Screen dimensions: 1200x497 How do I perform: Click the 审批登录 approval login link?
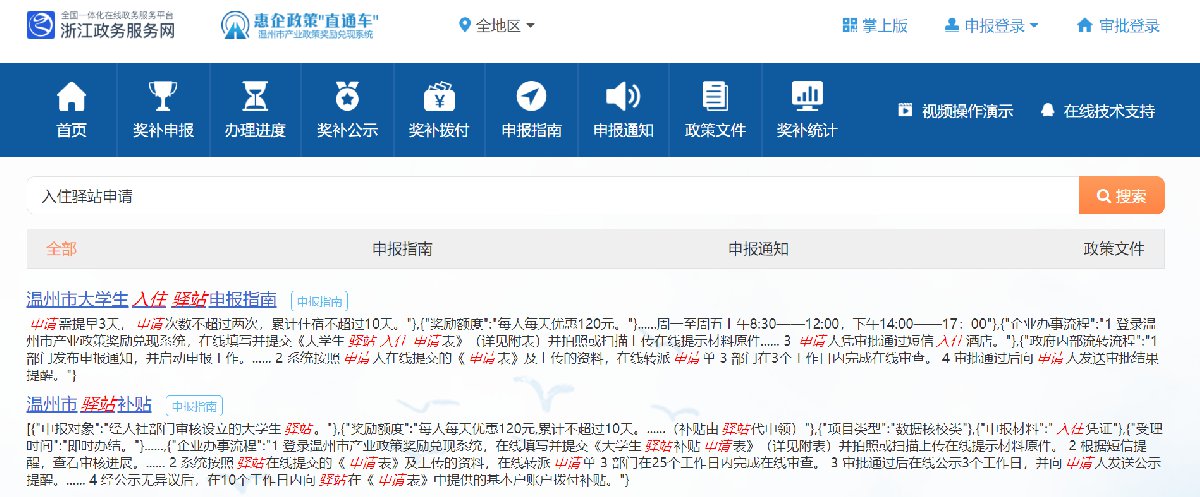[1118, 26]
